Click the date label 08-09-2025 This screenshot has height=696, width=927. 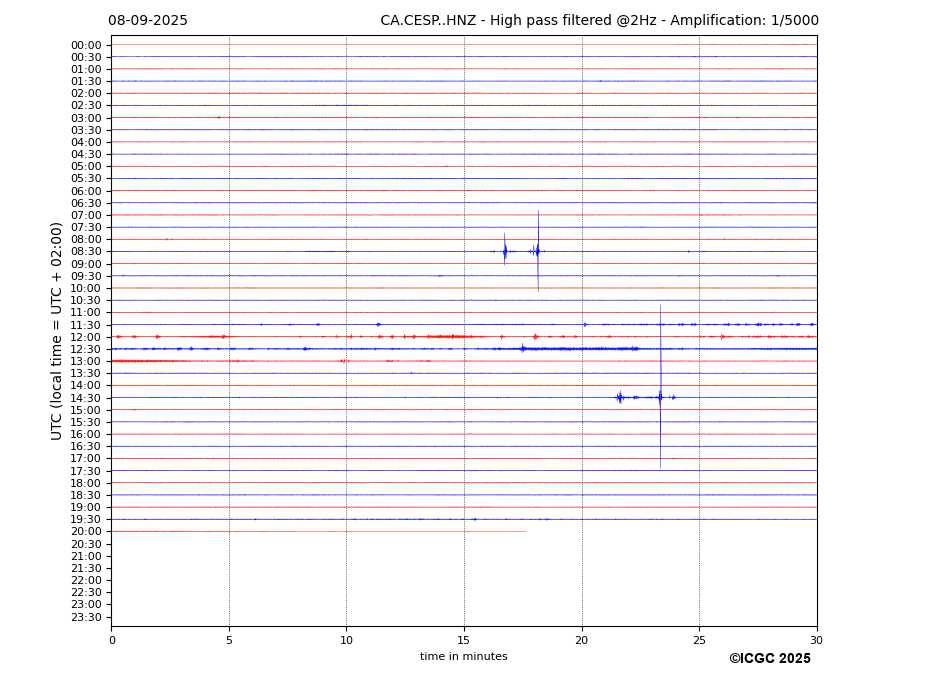pos(148,21)
